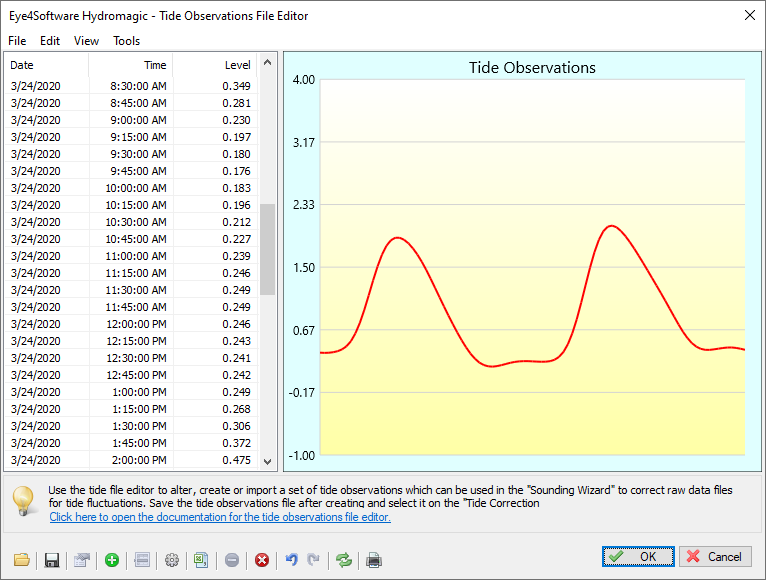766x580 pixels.
Task: Open the tide editor documentation link
Action: pyautogui.click(x=220, y=517)
